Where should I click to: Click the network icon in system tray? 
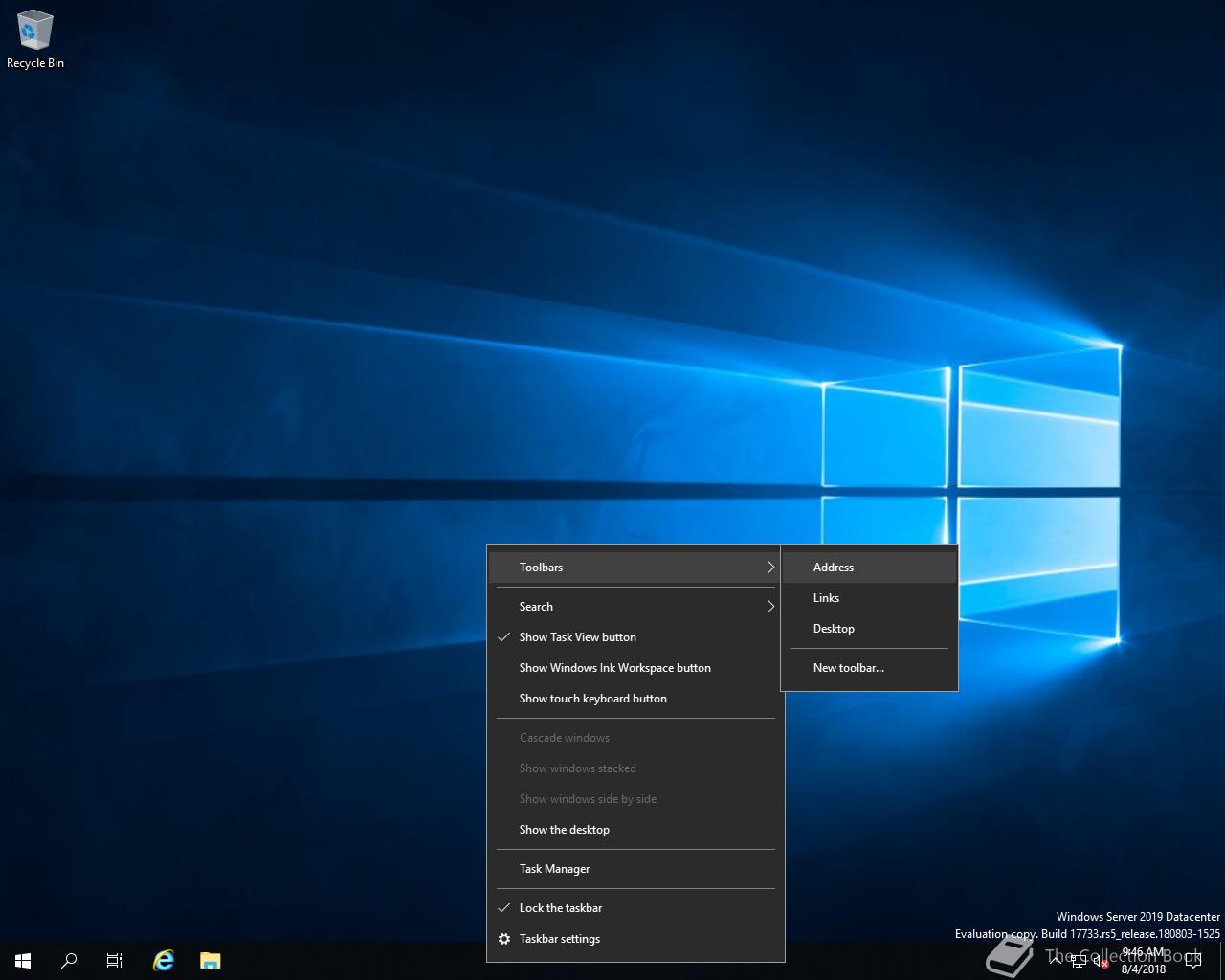[x=1078, y=961]
